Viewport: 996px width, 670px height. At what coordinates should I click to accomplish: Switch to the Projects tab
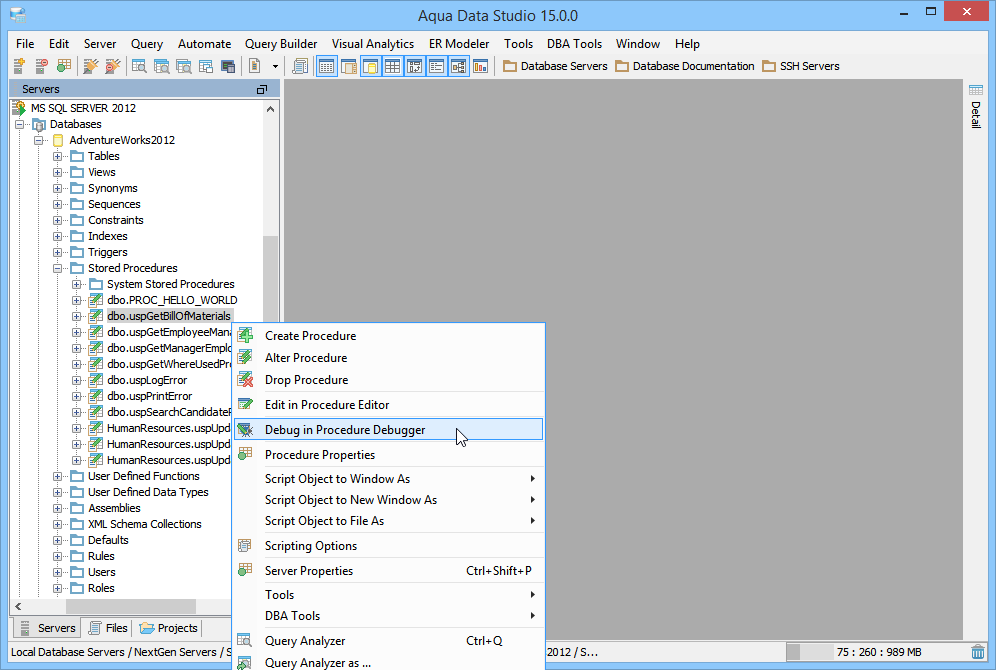click(169, 628)
